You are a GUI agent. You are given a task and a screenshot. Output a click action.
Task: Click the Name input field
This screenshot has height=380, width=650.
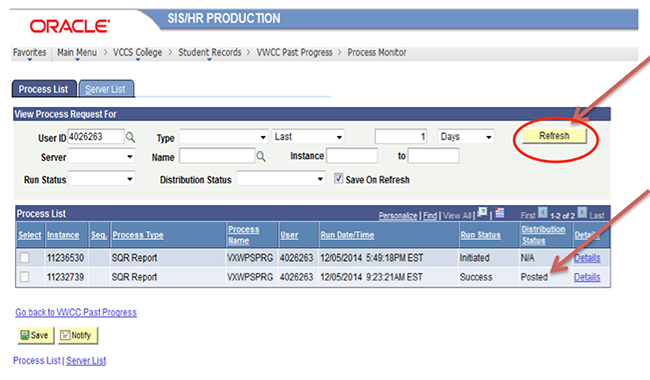217,156
